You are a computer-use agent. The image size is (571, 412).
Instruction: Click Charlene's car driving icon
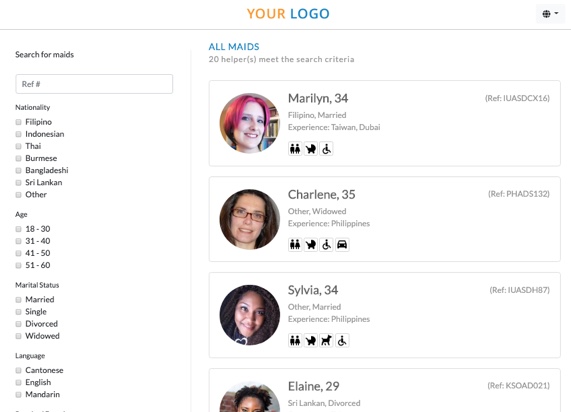click(x=342, y=244)
